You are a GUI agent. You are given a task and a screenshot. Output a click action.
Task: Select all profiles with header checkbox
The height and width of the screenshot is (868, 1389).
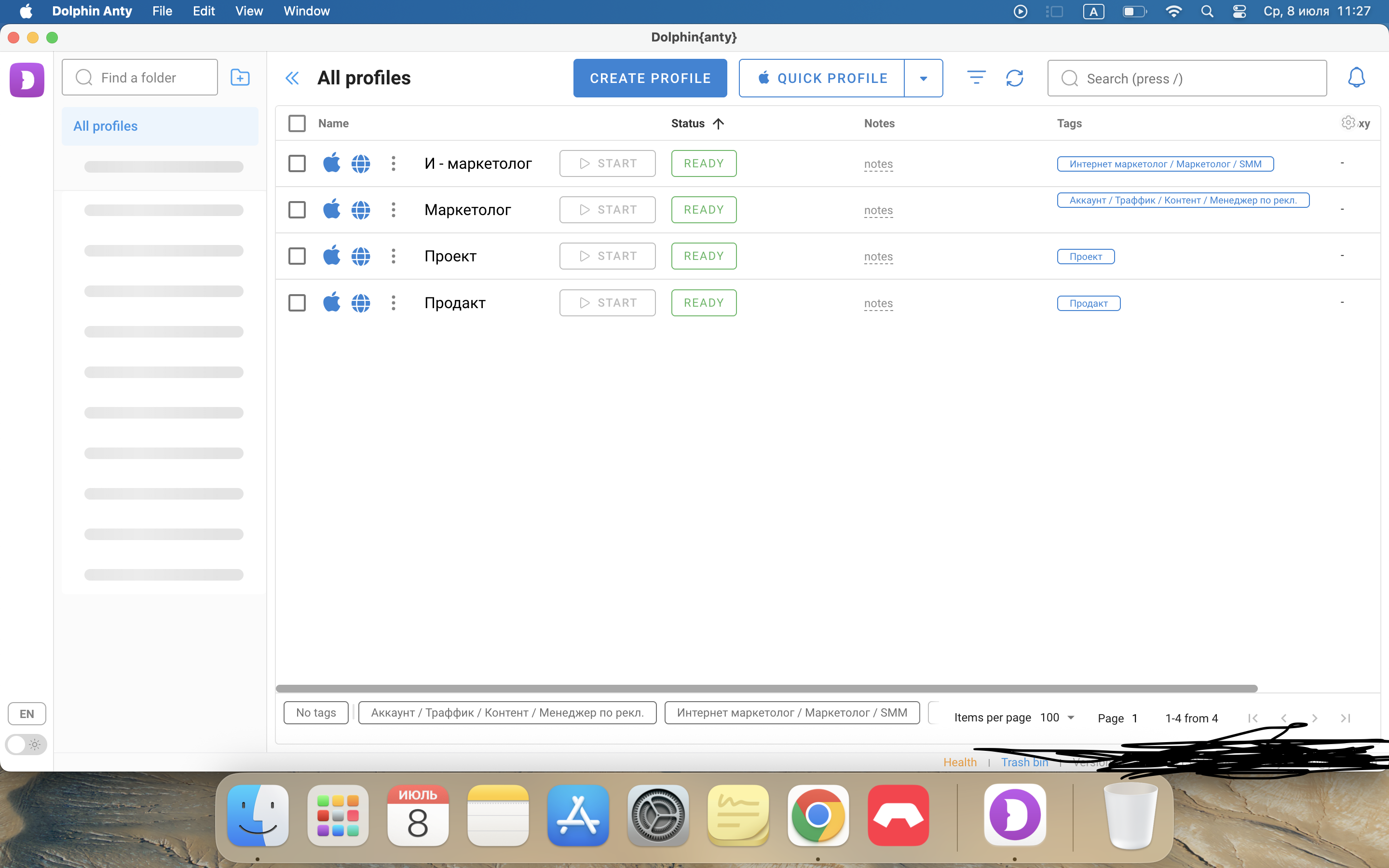(x=297, y=123)
